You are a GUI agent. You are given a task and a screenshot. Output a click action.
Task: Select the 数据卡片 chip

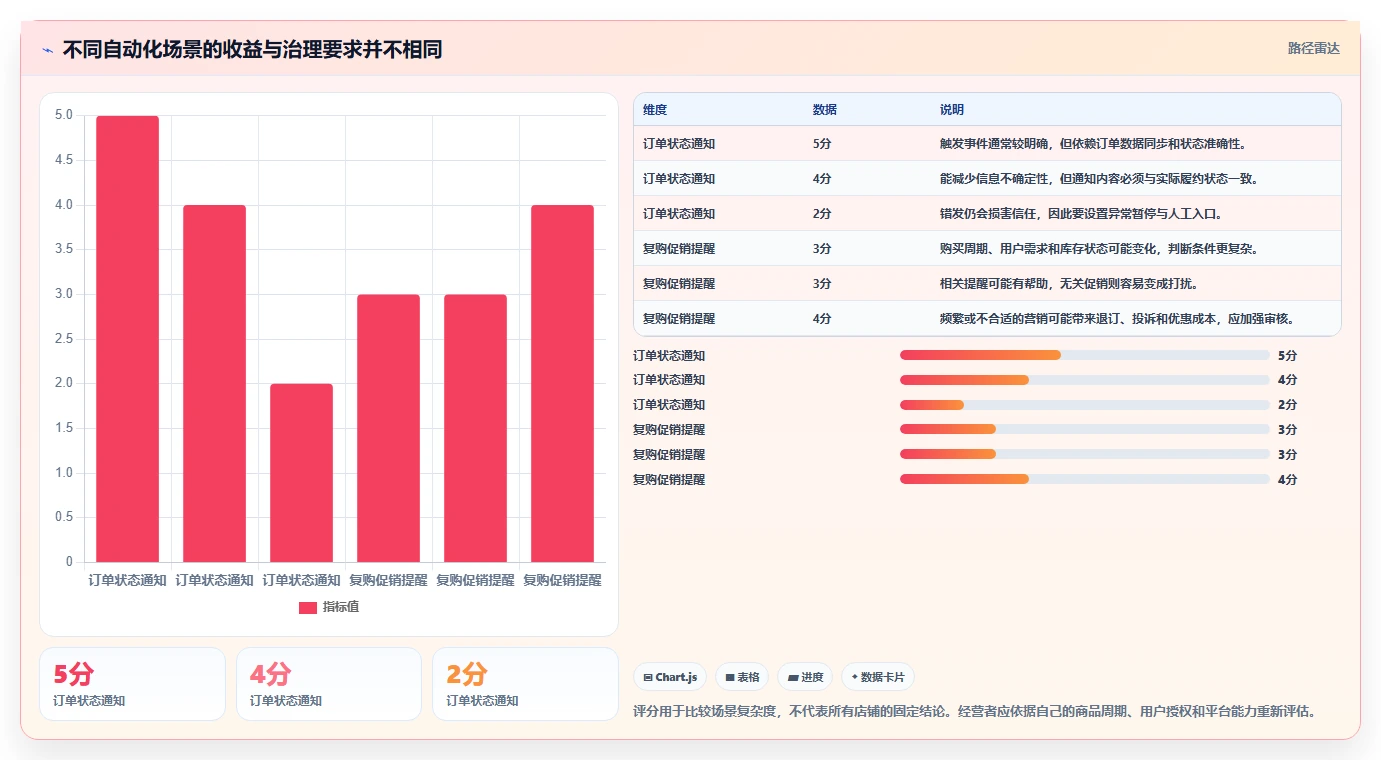(x=878, y=677)
